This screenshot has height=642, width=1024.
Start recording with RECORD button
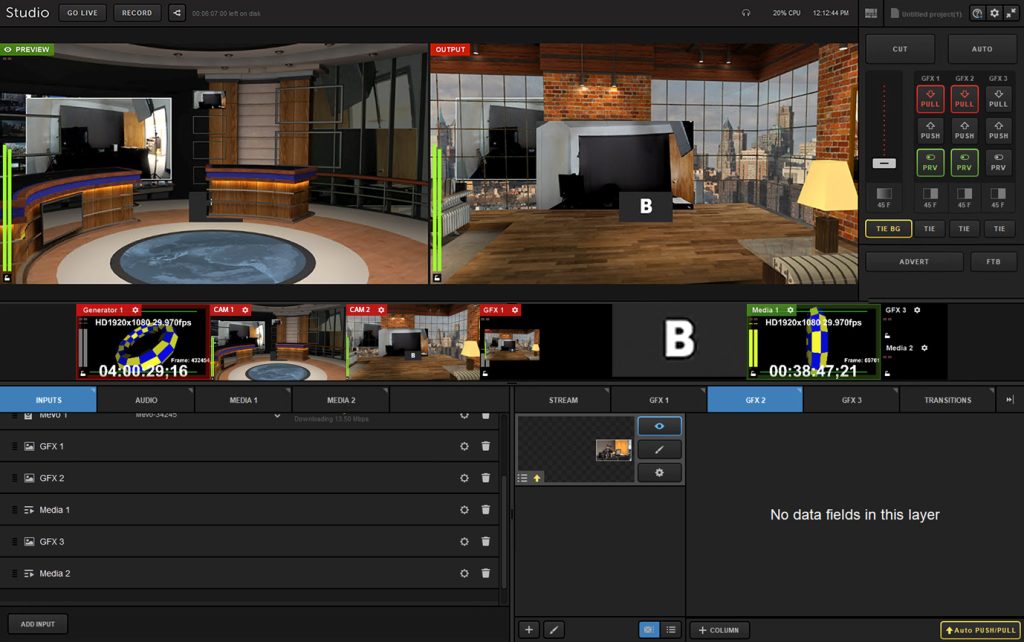[x=136, y=13]
